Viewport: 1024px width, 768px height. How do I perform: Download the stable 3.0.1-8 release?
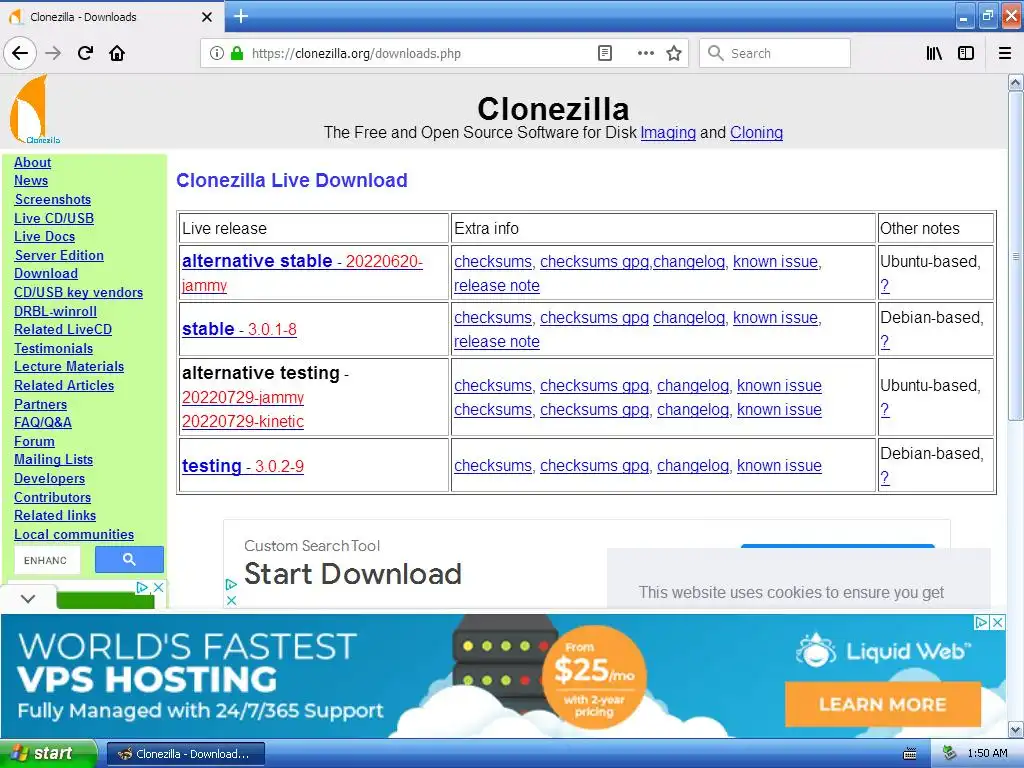[x=239, y=329]
